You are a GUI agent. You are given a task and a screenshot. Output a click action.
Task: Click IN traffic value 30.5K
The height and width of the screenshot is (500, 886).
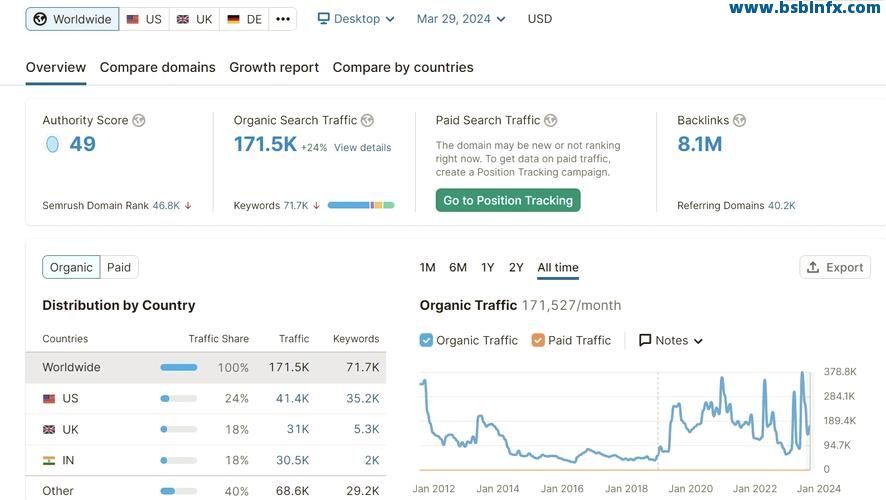click(293, 460)
